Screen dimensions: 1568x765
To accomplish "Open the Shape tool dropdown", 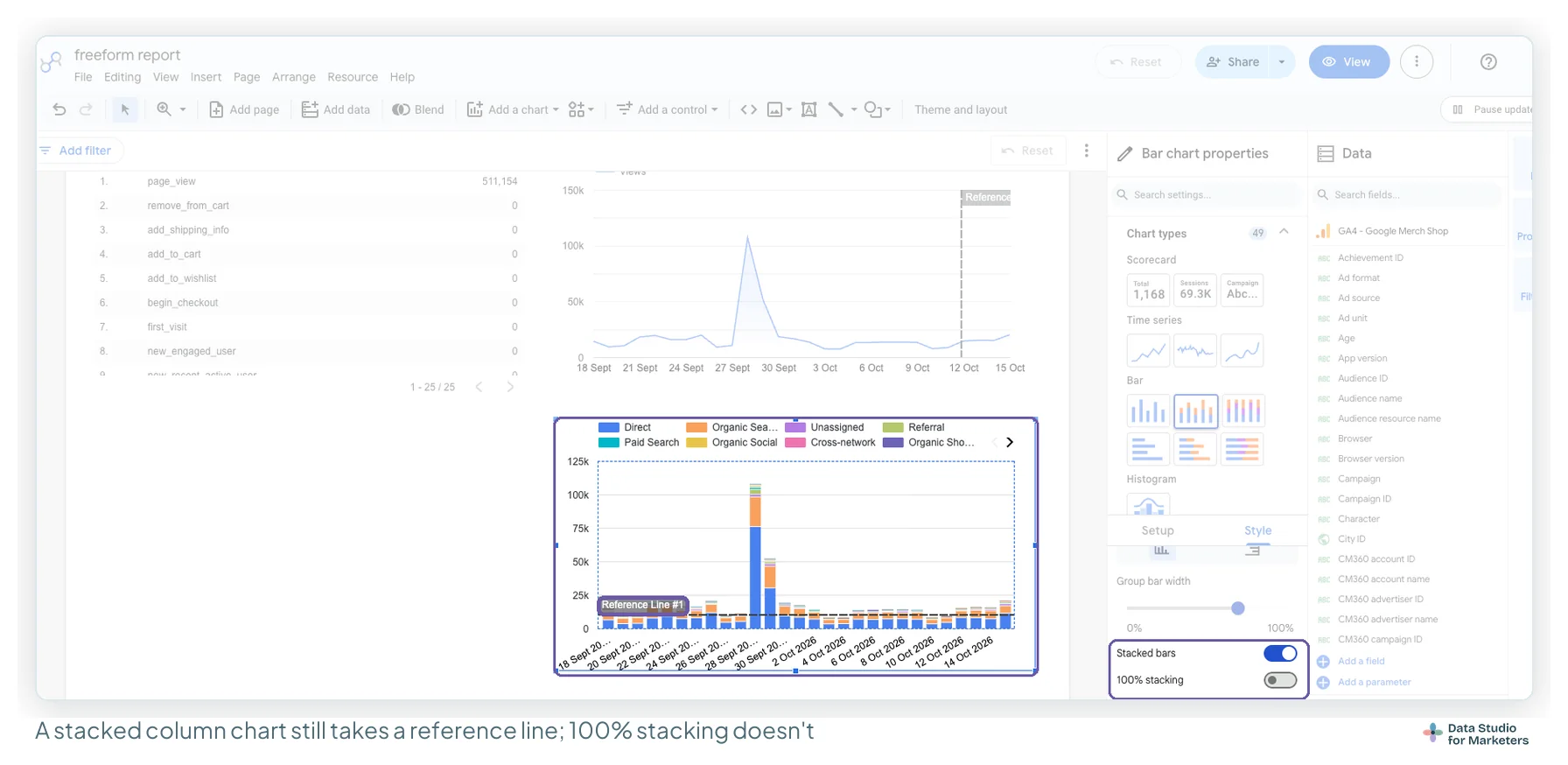I will click(x=878, y=109).
